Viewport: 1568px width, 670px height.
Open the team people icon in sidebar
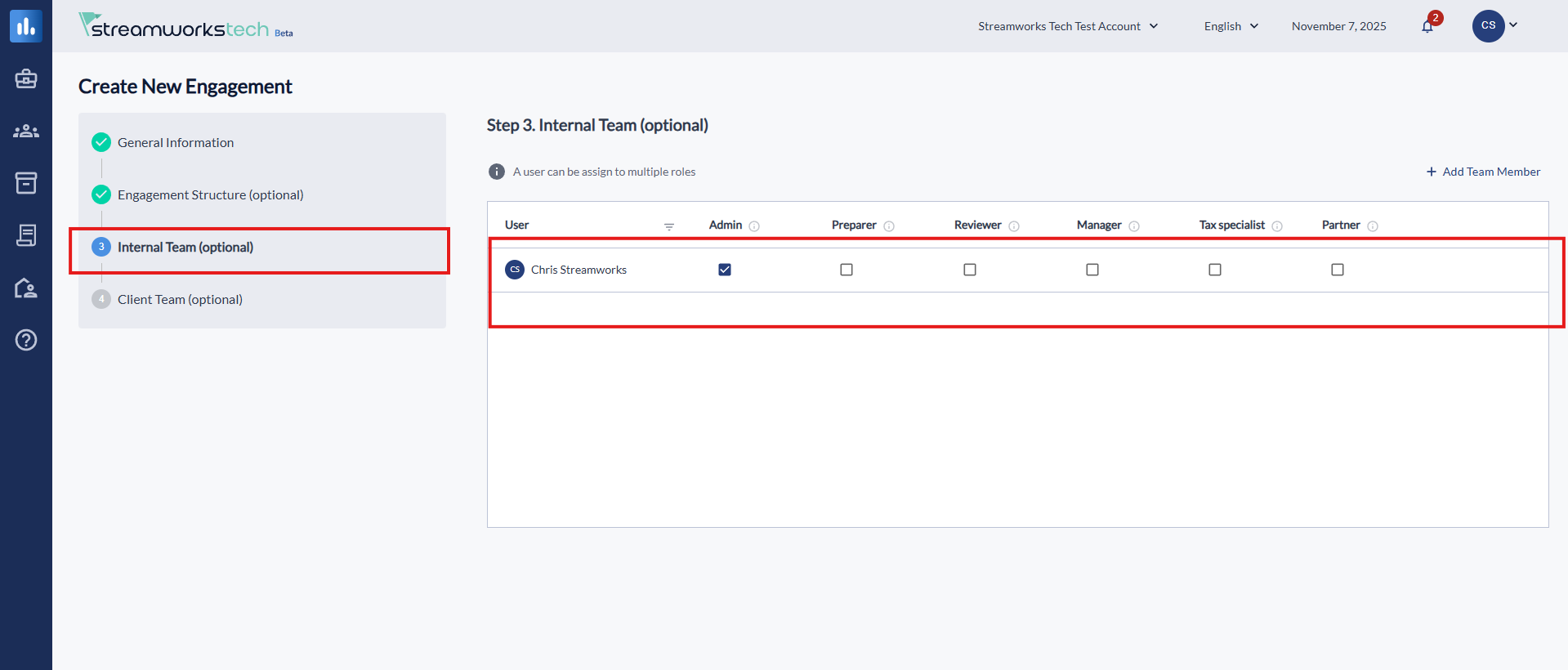coord(26,131)
